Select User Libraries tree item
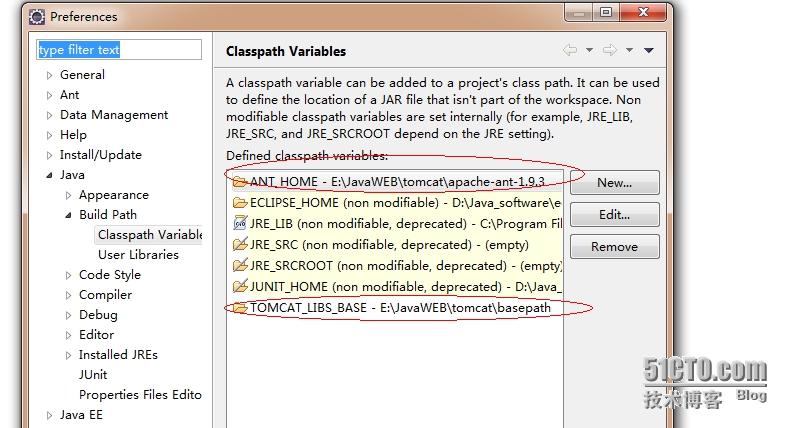The height and width of the screenshot is (428, 786). [138, 255]
